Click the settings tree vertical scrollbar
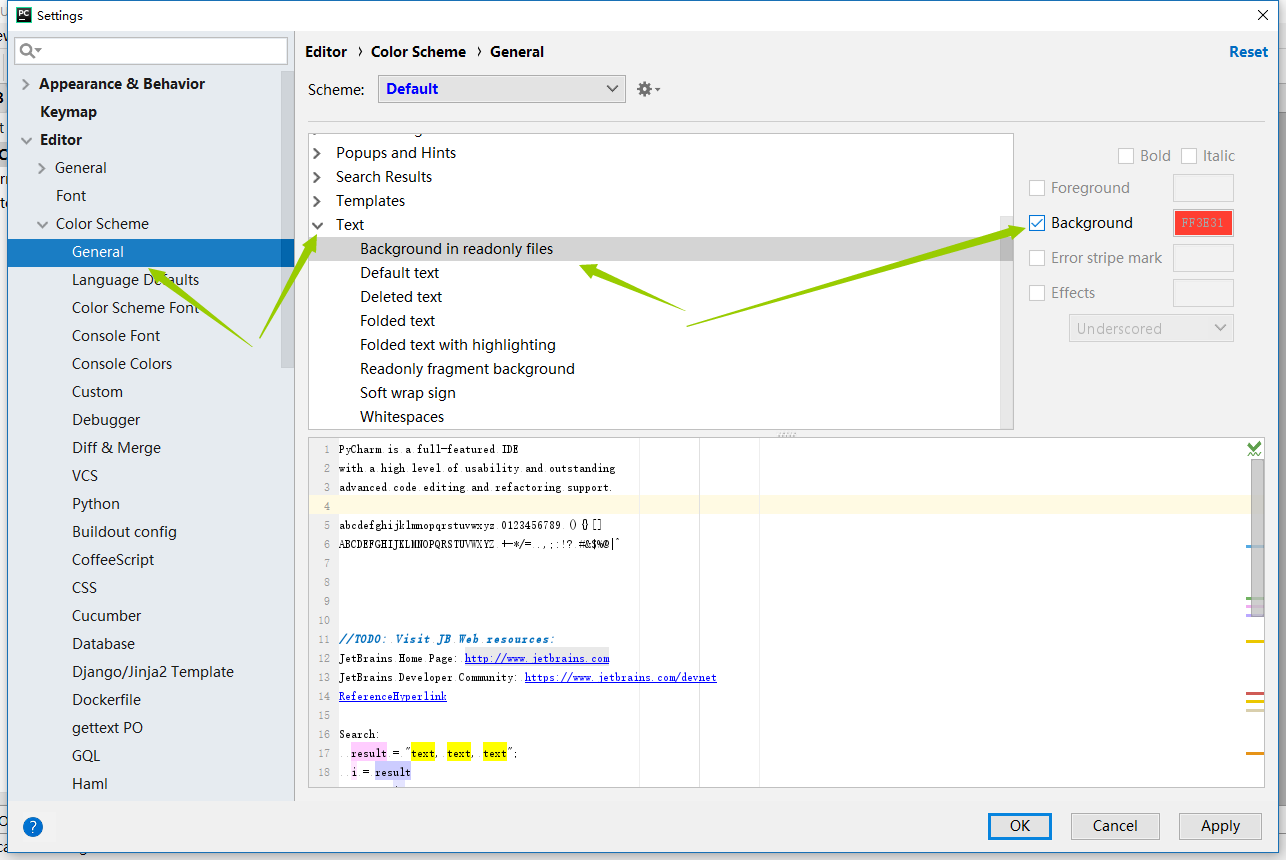 click(x=287, y=220)
